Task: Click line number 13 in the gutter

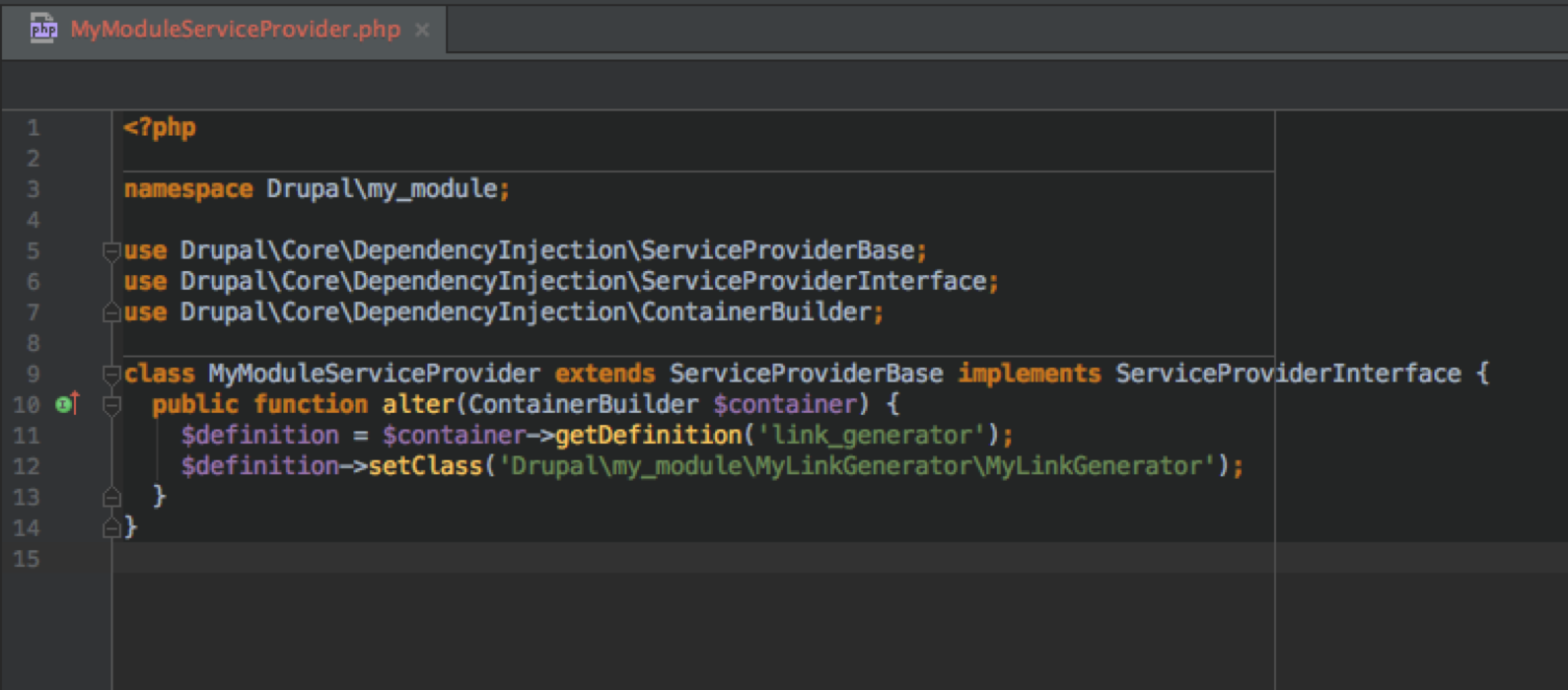Action: pos(27,498)
